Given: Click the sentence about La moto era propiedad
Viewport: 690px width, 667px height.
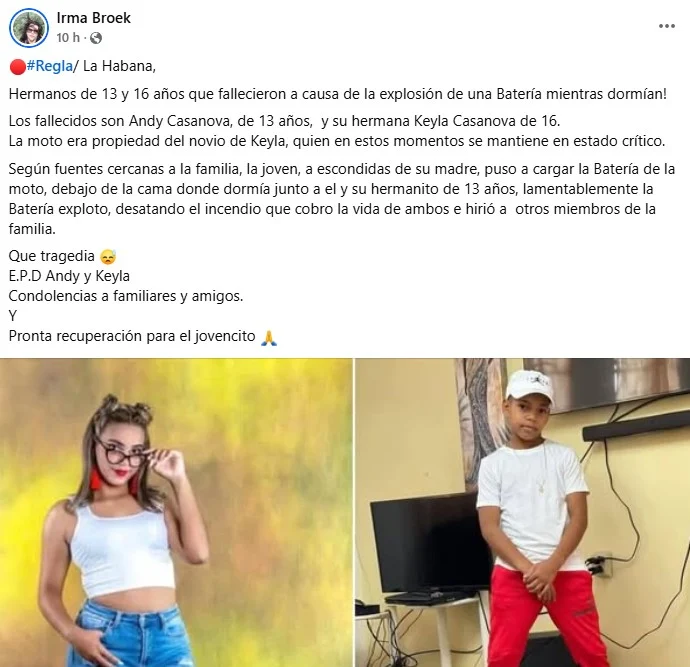Looking at the screenshot, I should [337, 141].
